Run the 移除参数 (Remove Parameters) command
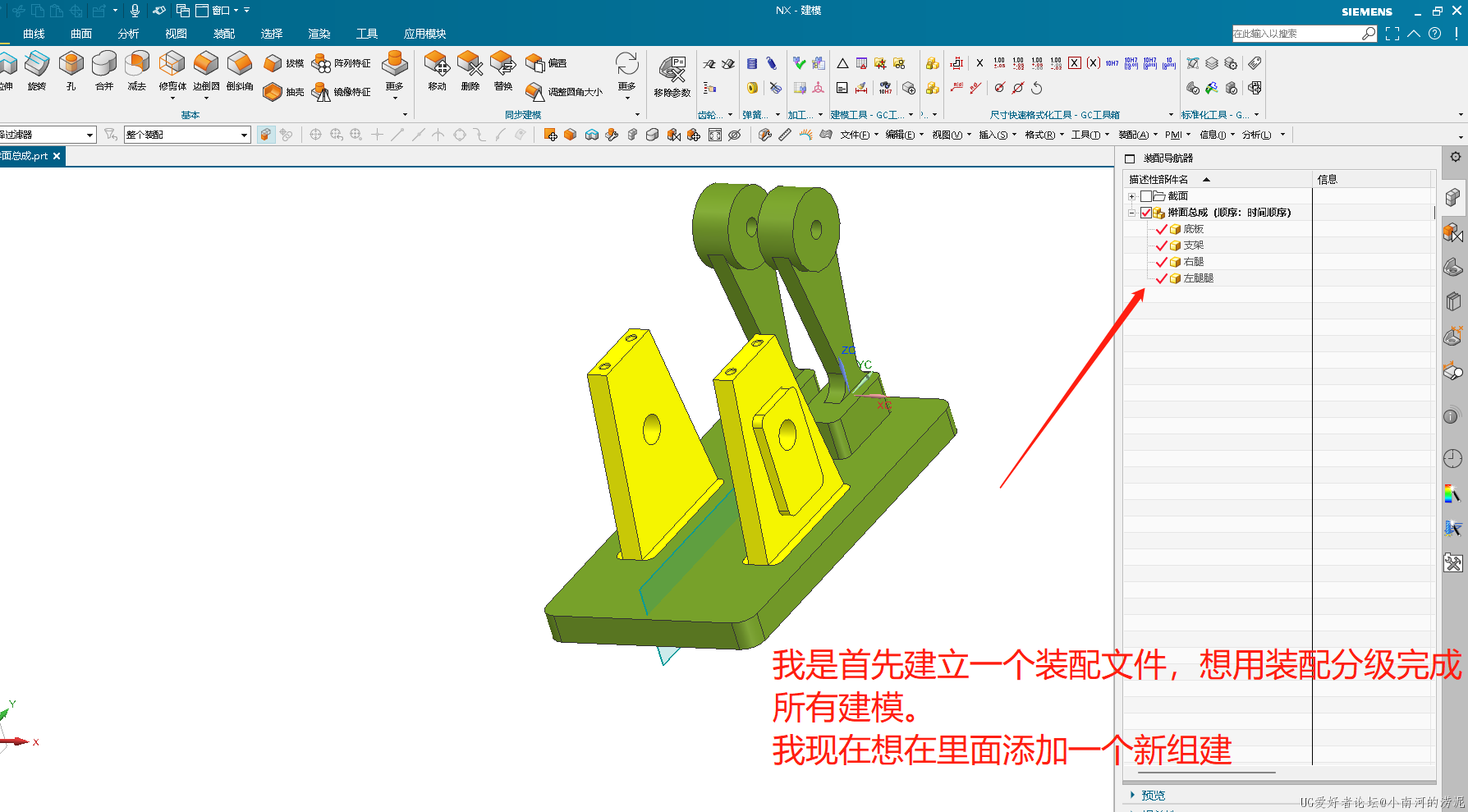Screen dimensions: 1468x812 (672, 77)
